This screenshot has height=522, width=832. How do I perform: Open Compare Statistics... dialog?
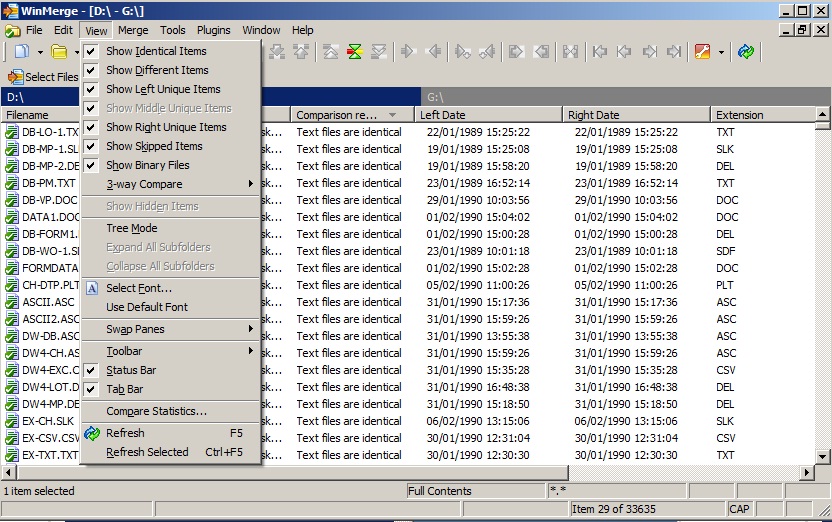pyautogui.click(x=171, y=411)
